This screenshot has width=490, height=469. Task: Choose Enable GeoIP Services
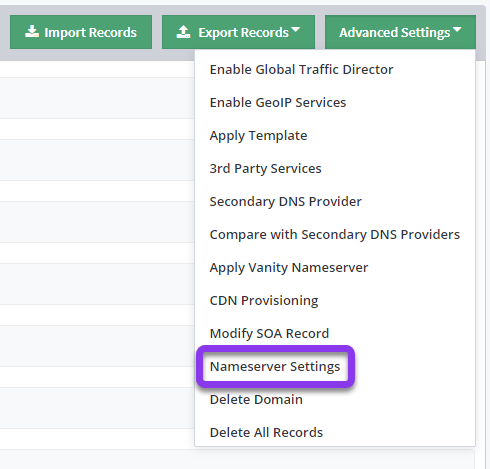[x=278, y=102]
